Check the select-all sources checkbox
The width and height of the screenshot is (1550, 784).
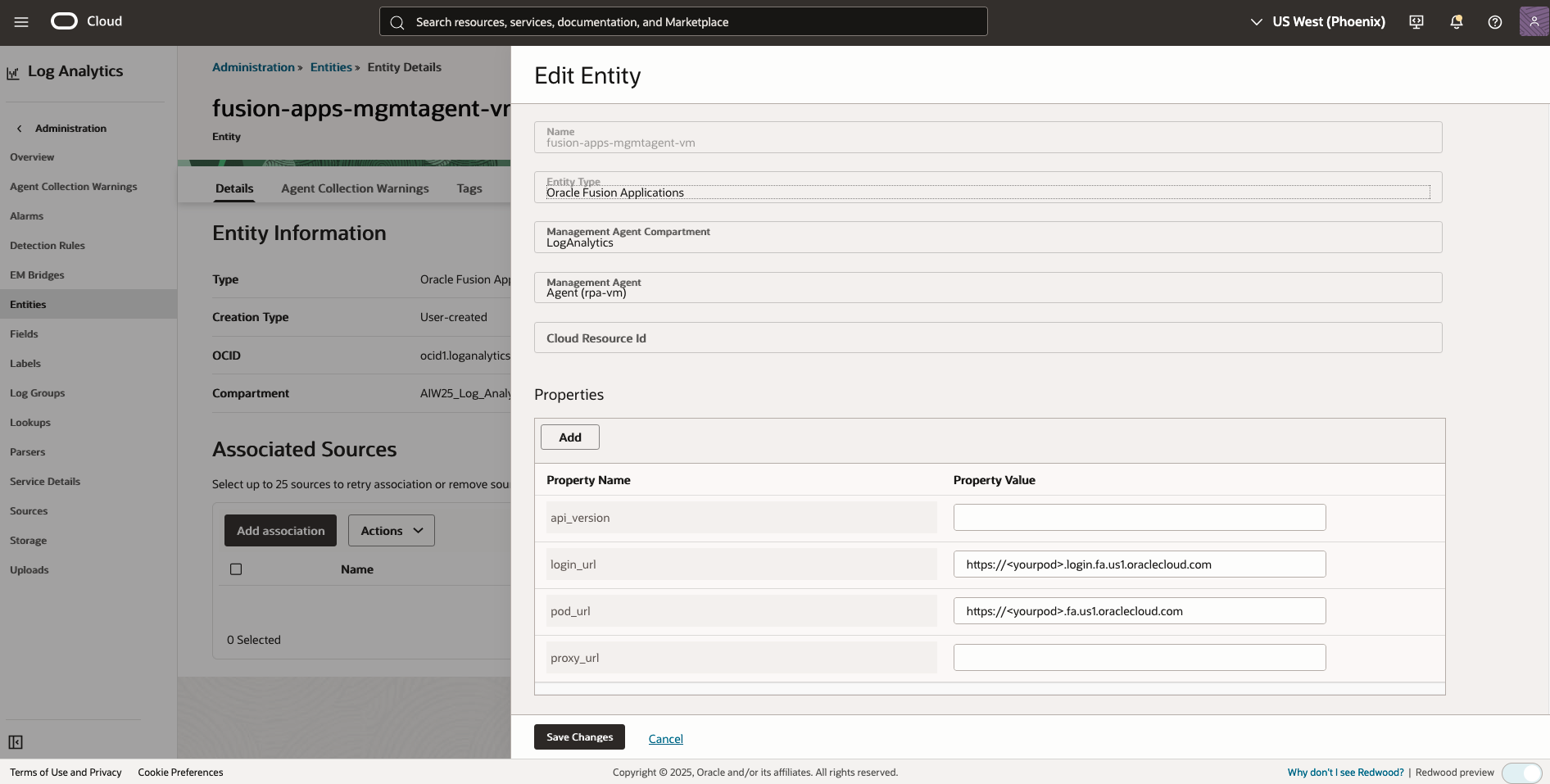click(236, 569)
